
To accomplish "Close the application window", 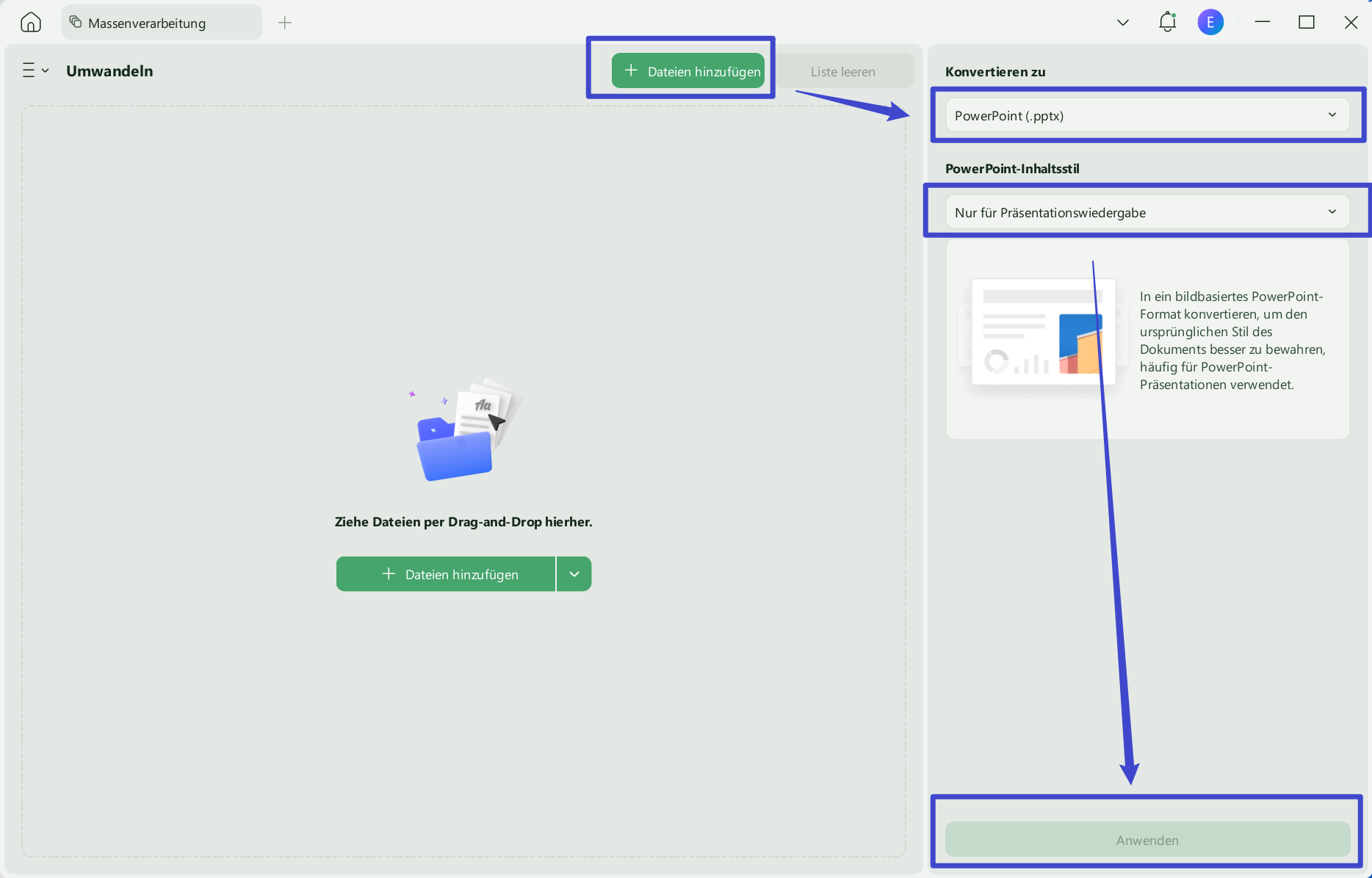I will (x=1351, y=23).
